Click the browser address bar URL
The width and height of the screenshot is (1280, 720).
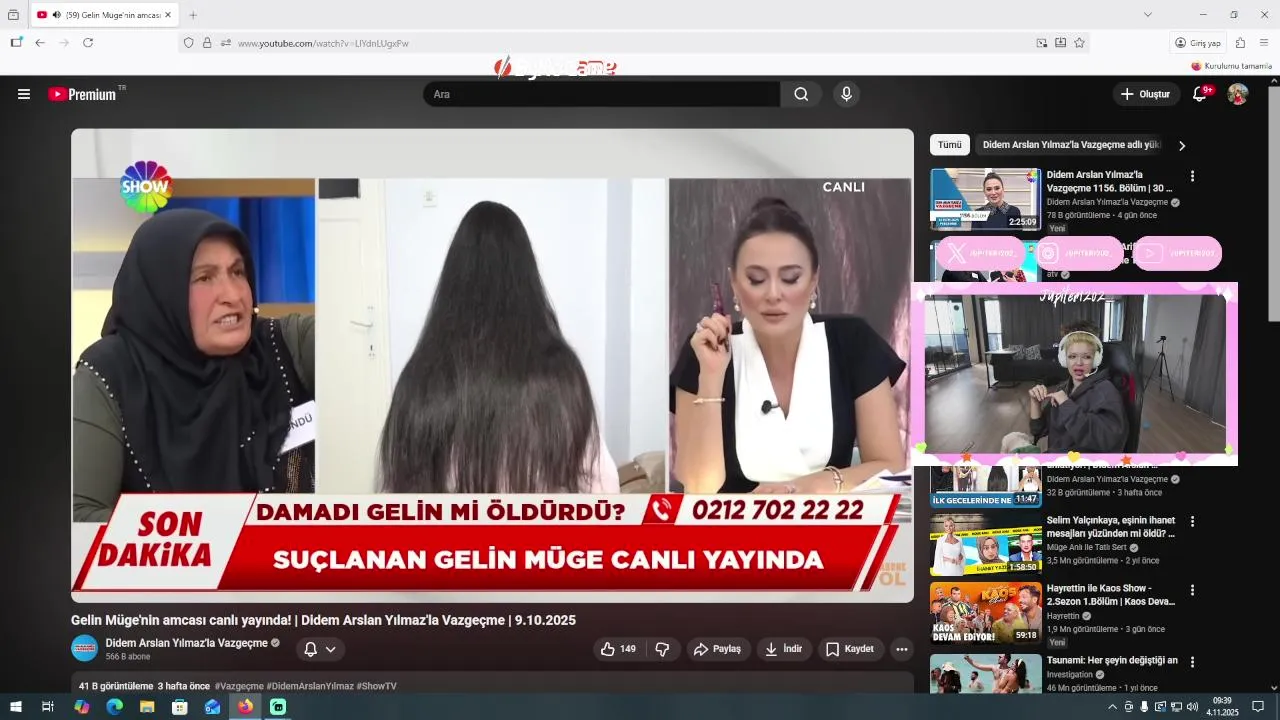click(x=323, y=43)
